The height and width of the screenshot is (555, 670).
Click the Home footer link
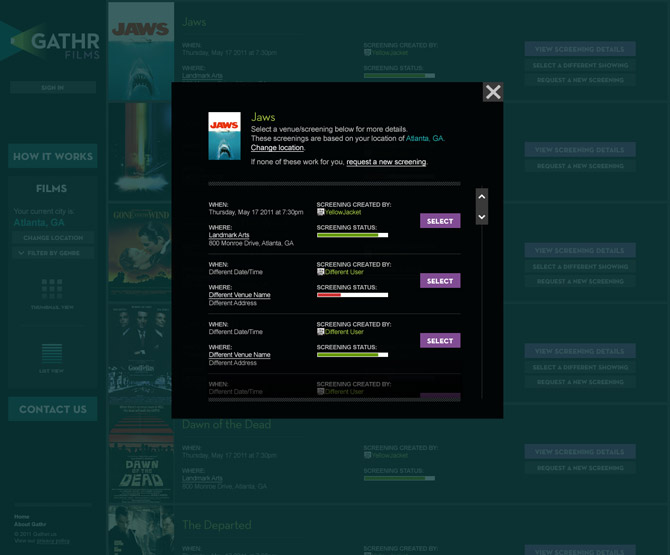(22, 517)
